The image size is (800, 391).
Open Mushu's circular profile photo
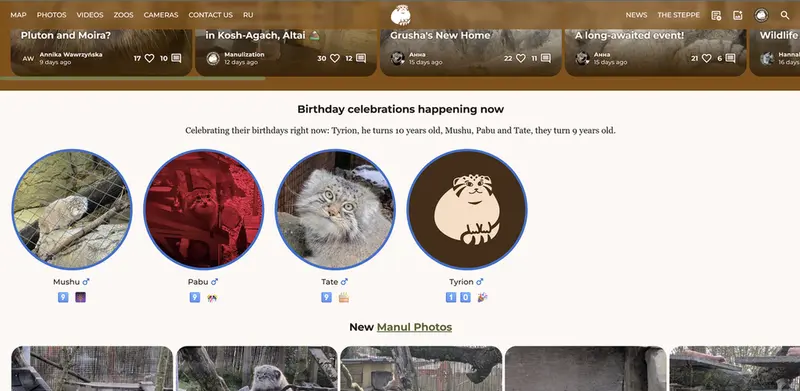[72, 209]
